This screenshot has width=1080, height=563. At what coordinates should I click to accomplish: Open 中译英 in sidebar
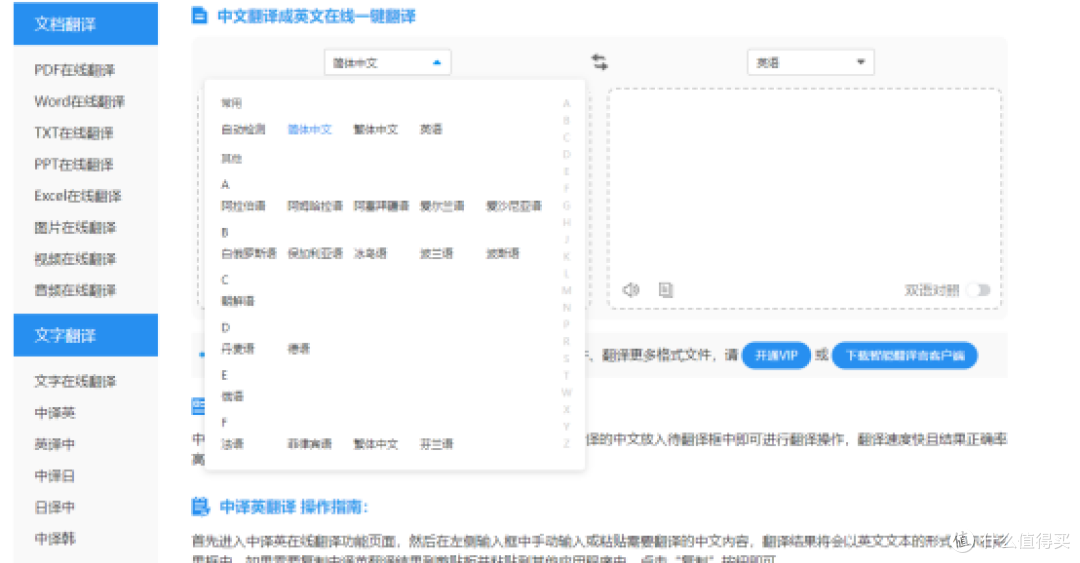pos(54,413)
